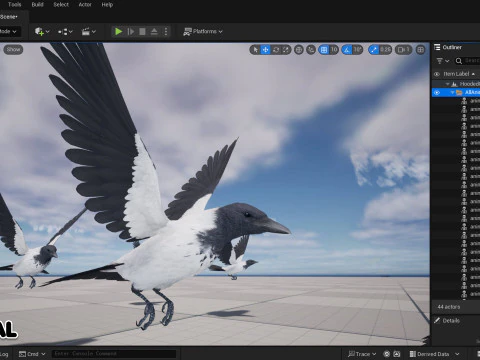Activate the scale tool
This screenshot has height=360, width=480.
click(286, 50)
